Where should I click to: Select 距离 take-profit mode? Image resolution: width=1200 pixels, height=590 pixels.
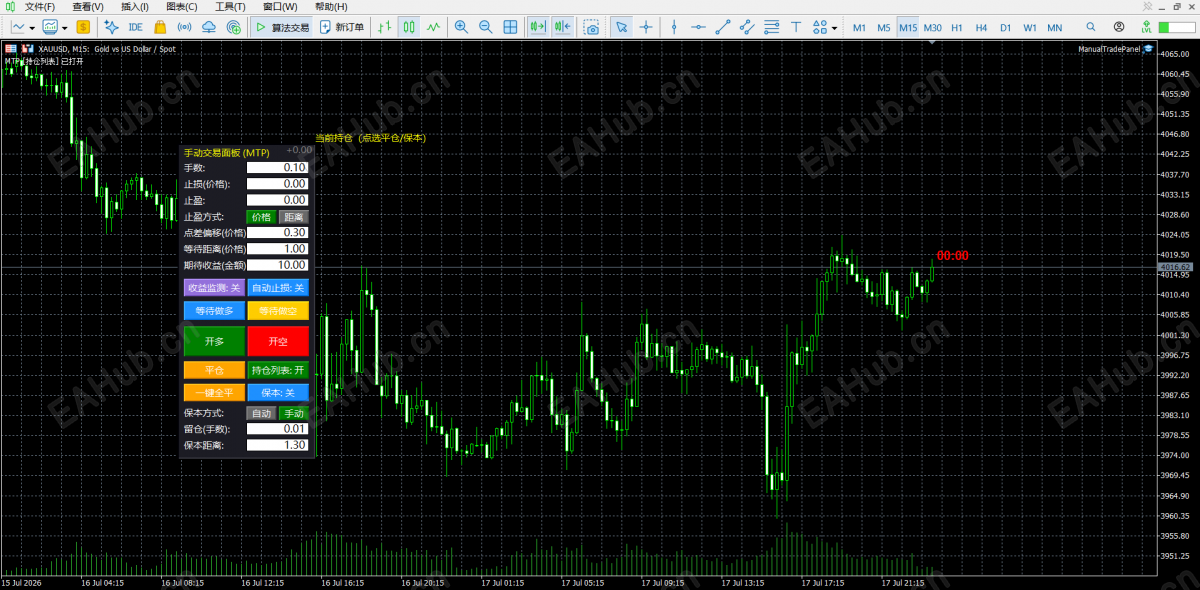pos(293,217)
